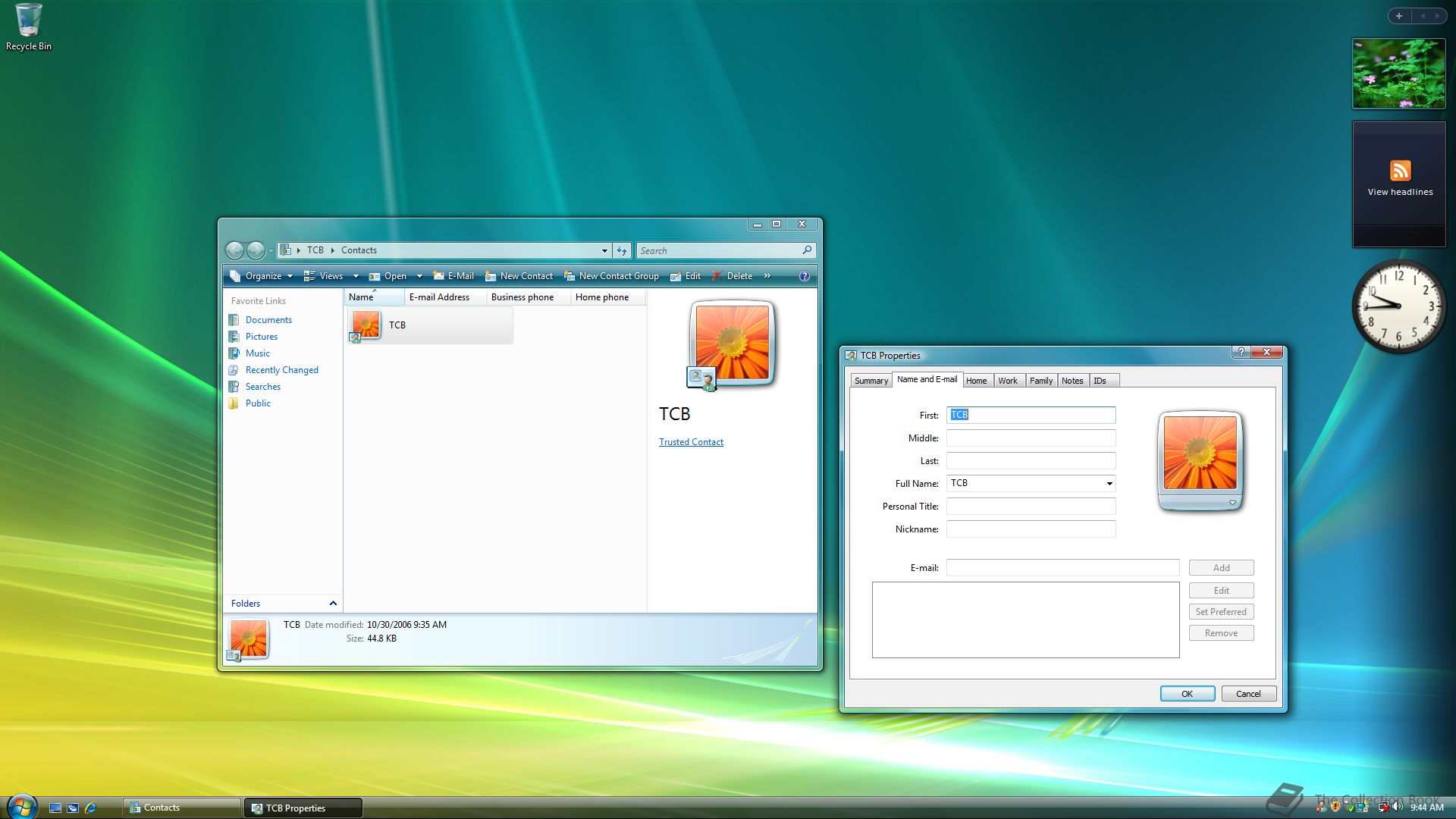This screenshot has width=1456, height=819.
Task: Click the Explorer help question mark icon
Action: pyautogui.click(x=805, y=276)
